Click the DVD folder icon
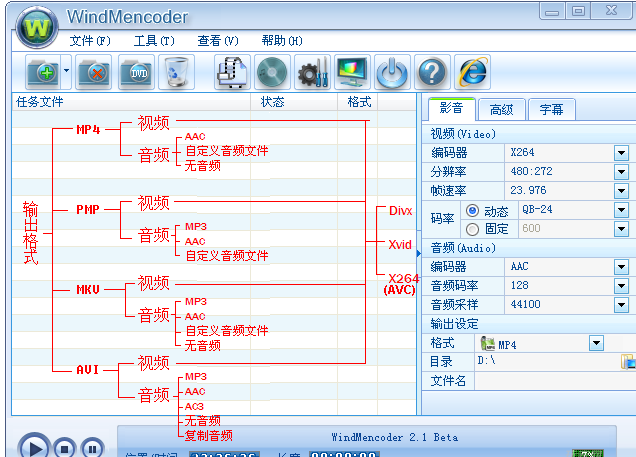The height and width of the screenshot is (457, 636). pos(137,72)
